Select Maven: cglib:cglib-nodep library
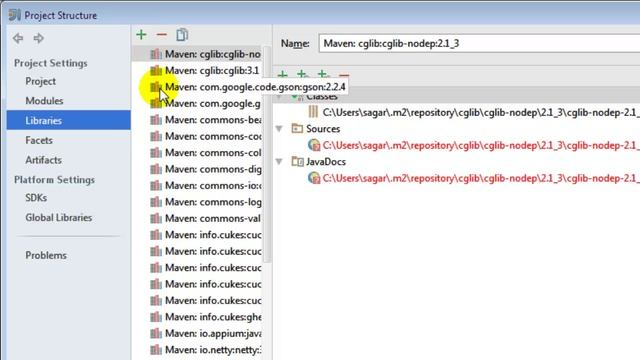The width and height of the screenshot is (640, 360). [197, 54]
